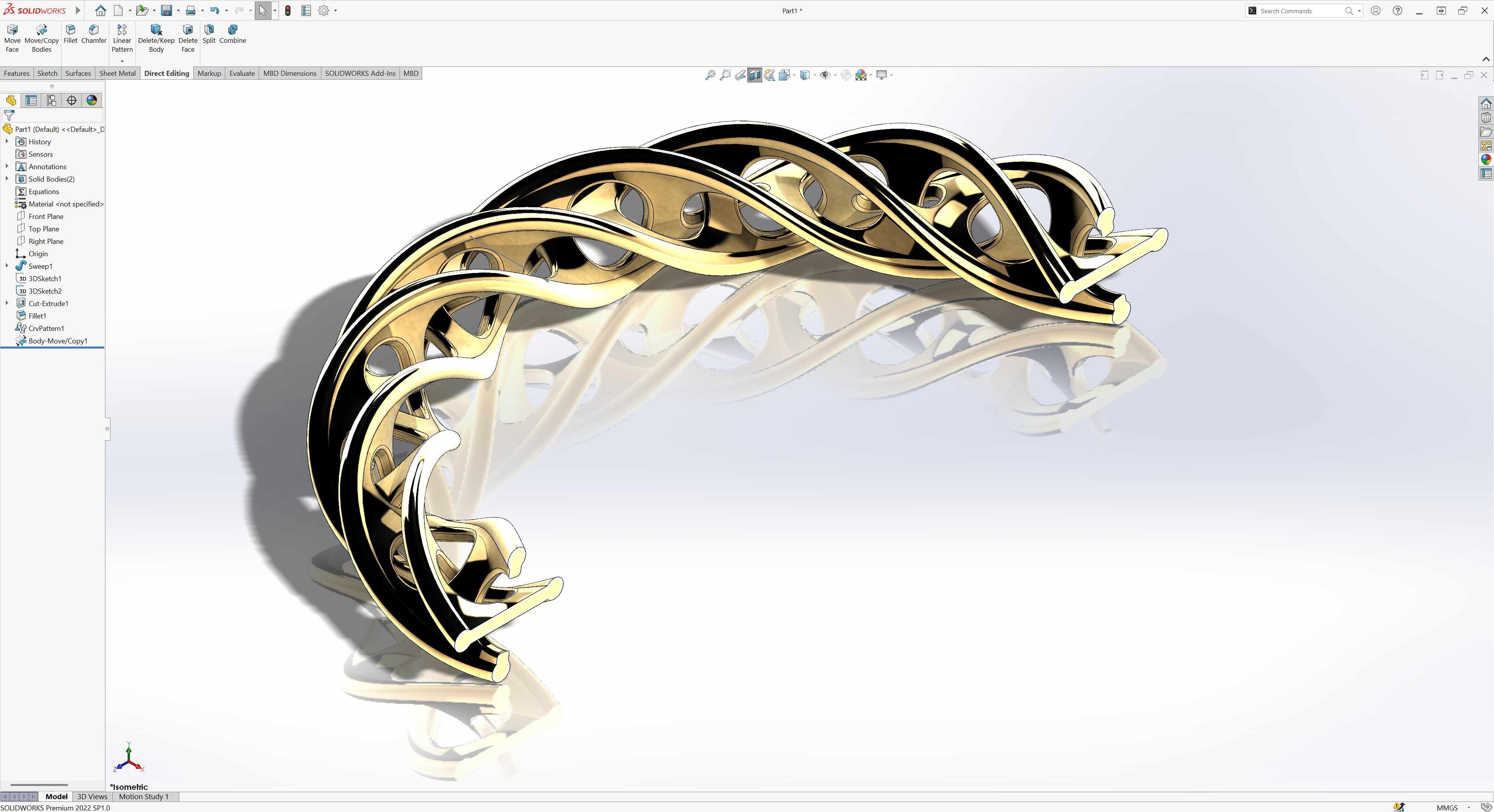Click the View Settings monitor icon
1494x812 pixels.
pyautogui.click(x=882, y=75)
